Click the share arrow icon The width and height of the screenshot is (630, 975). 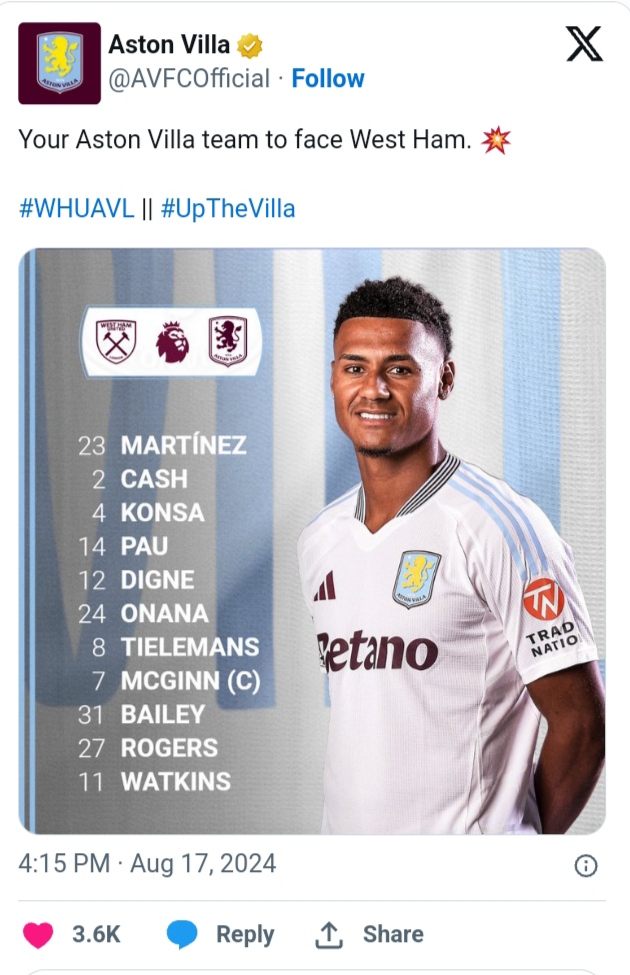coord(329,935)
